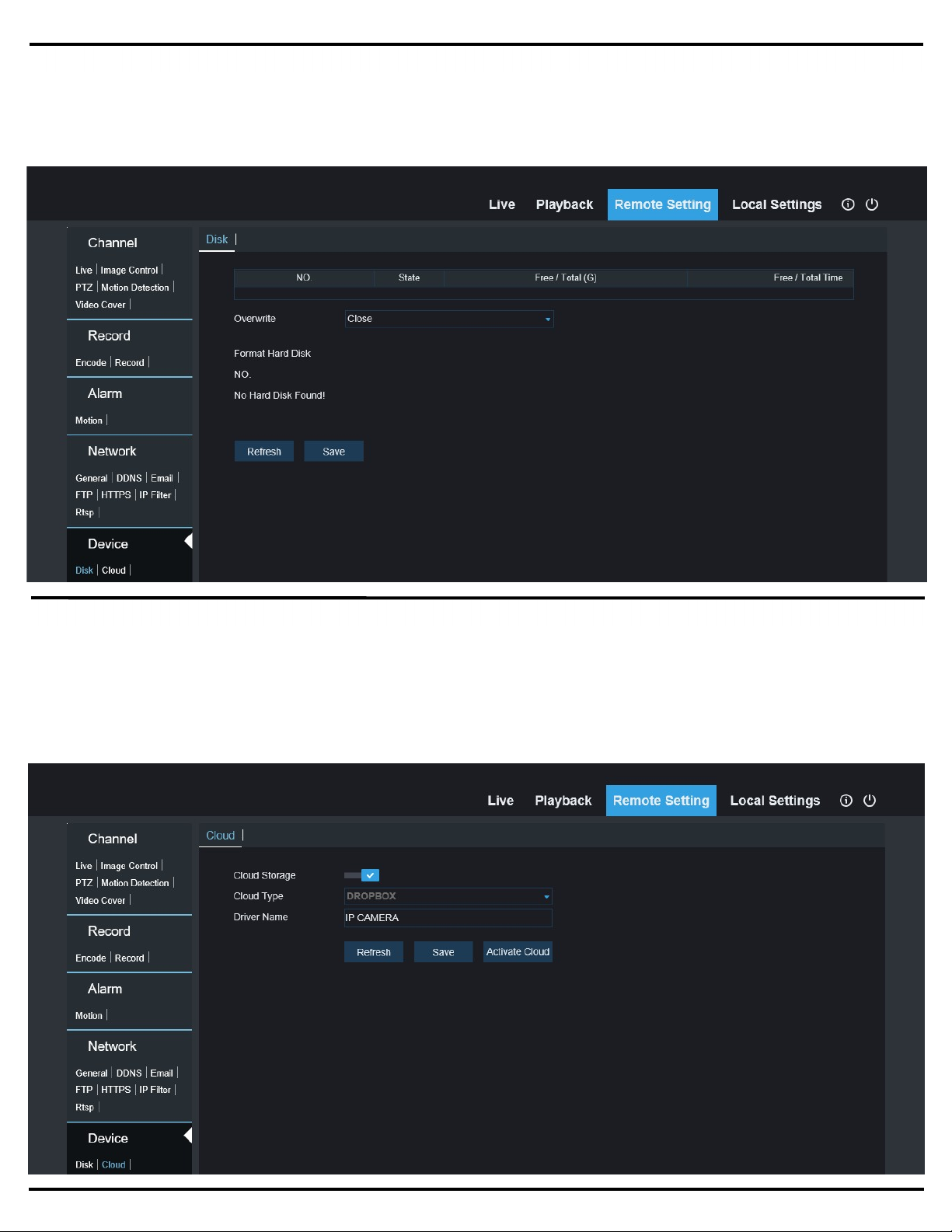Click Alarm heading in lower sidebar
952x1232 pixels.
click(105, 989)
